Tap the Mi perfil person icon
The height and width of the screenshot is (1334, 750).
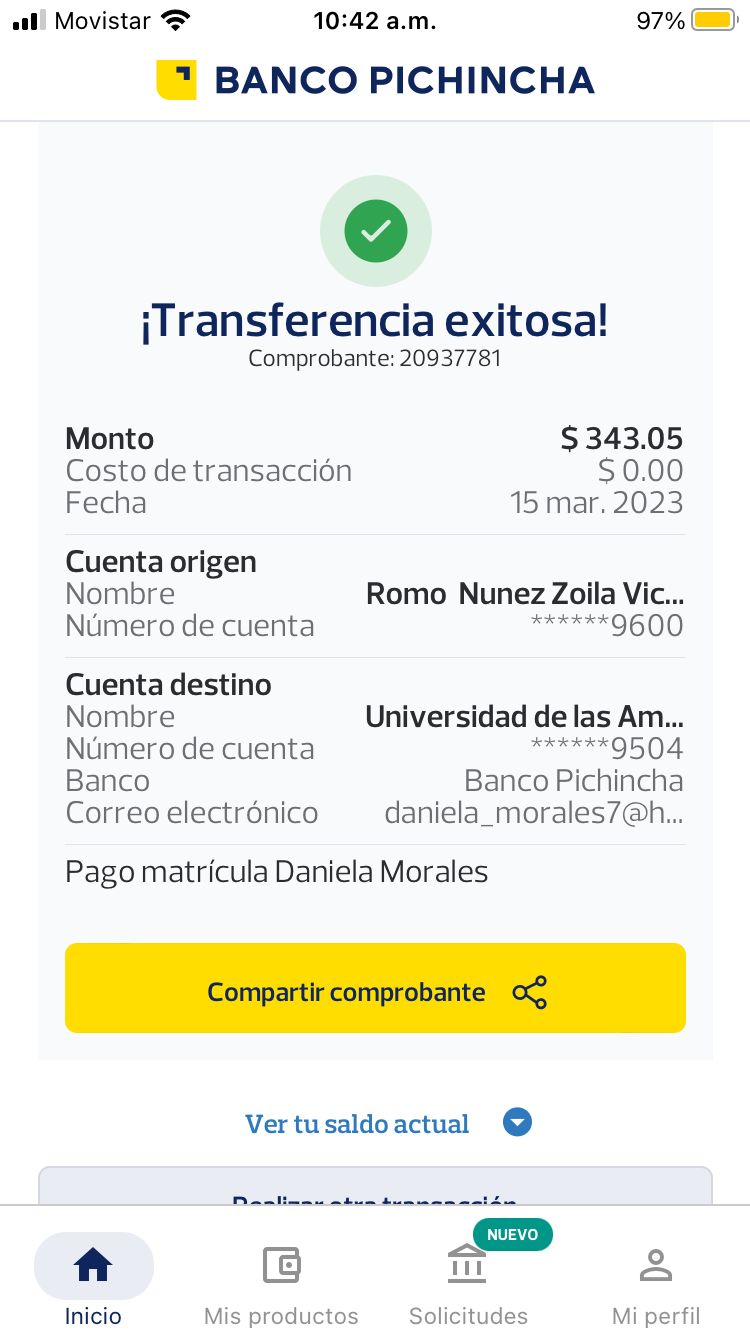pos(655,1266)
